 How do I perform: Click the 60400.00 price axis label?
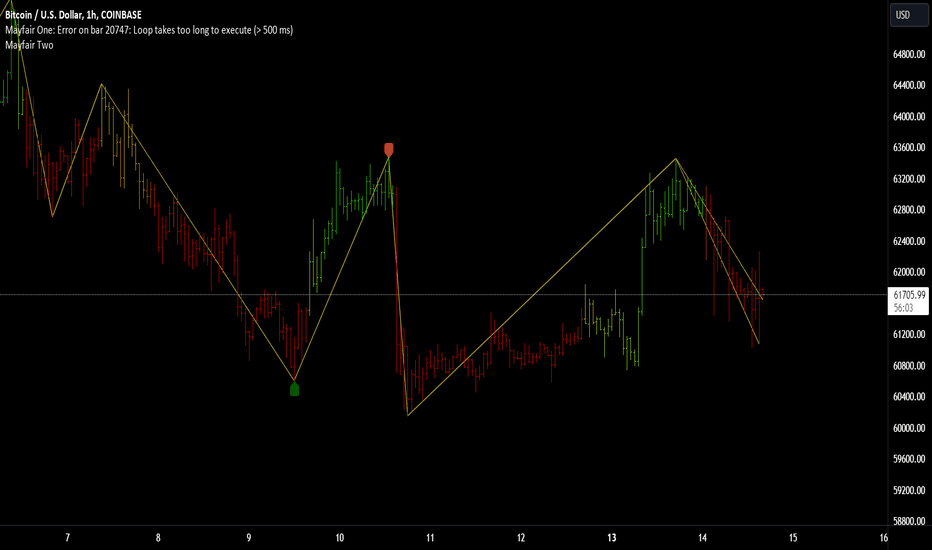tap(909, 397)
